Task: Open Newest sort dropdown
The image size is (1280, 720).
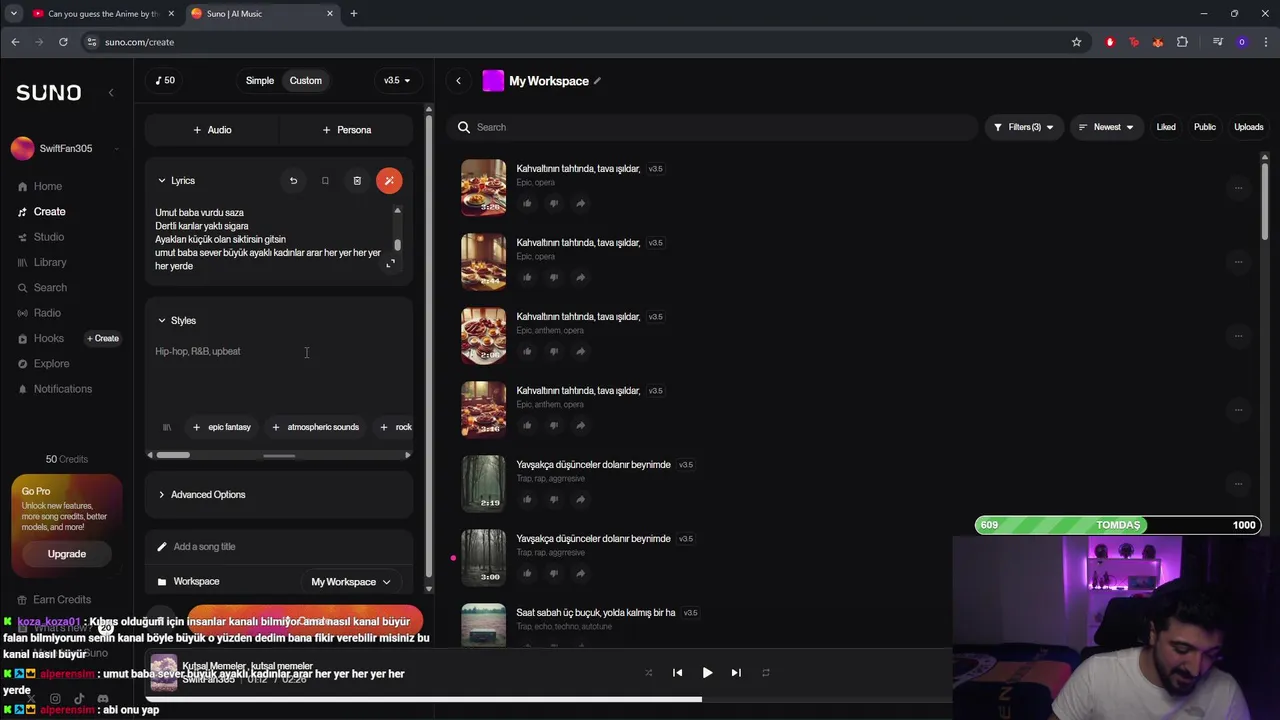Action: pyautogui.click(x=1107, y=127)
